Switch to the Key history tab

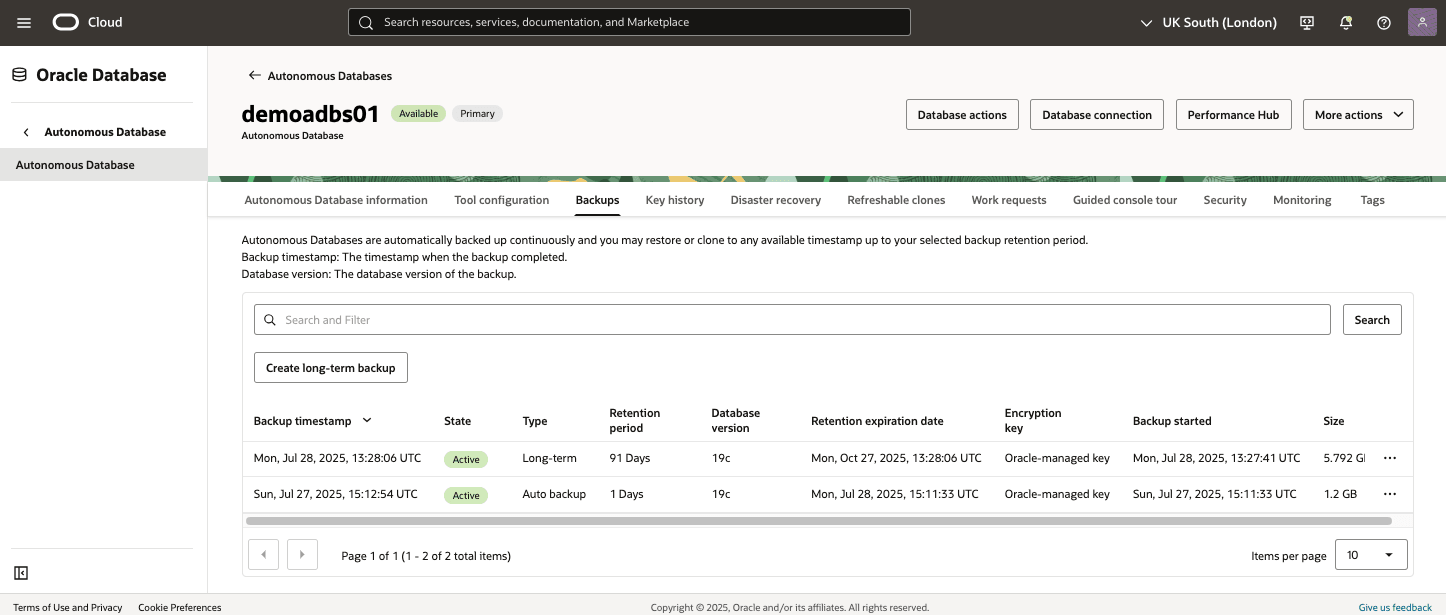tap(674, 200)
